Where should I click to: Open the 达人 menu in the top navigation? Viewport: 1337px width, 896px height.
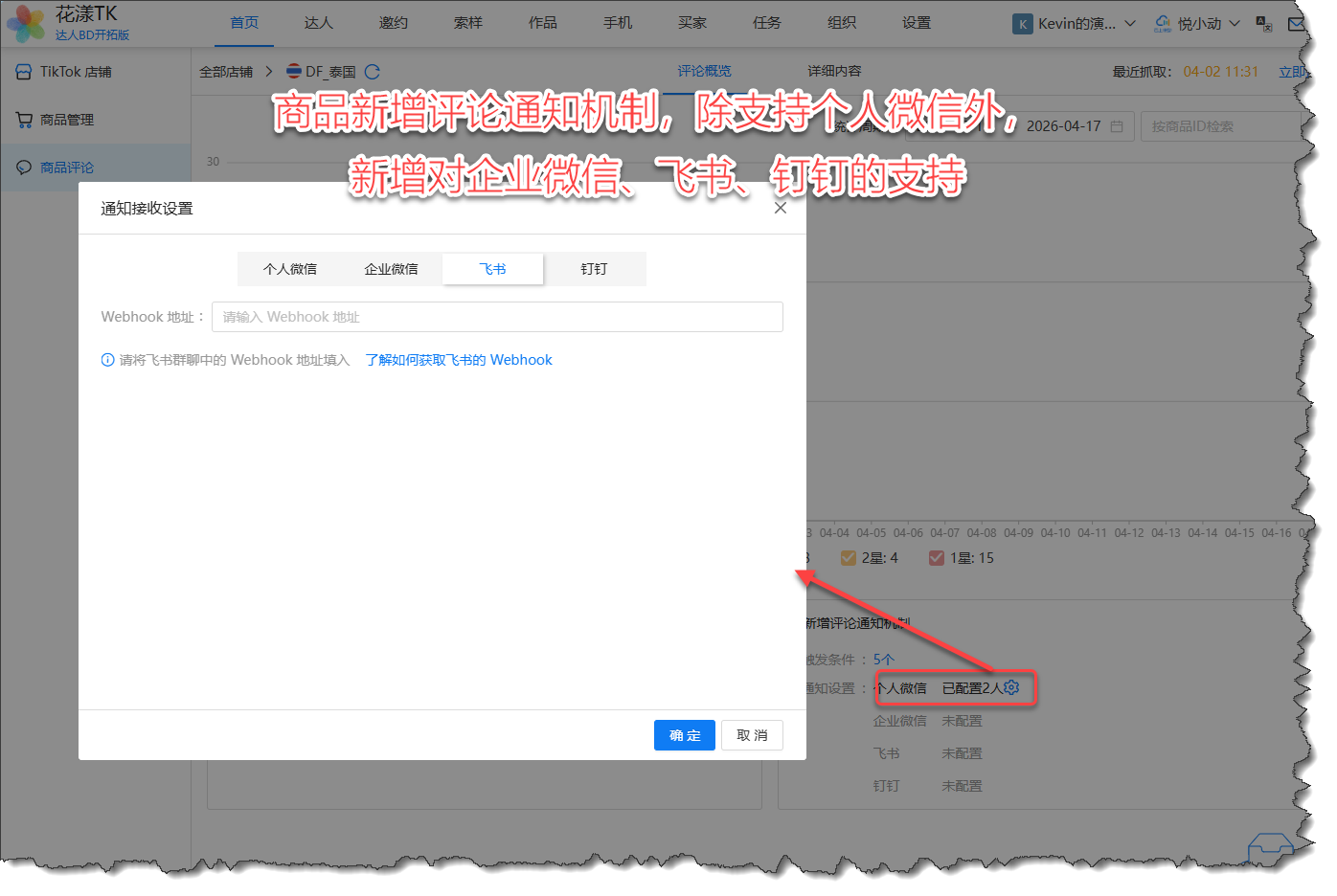tap(318, 23)
